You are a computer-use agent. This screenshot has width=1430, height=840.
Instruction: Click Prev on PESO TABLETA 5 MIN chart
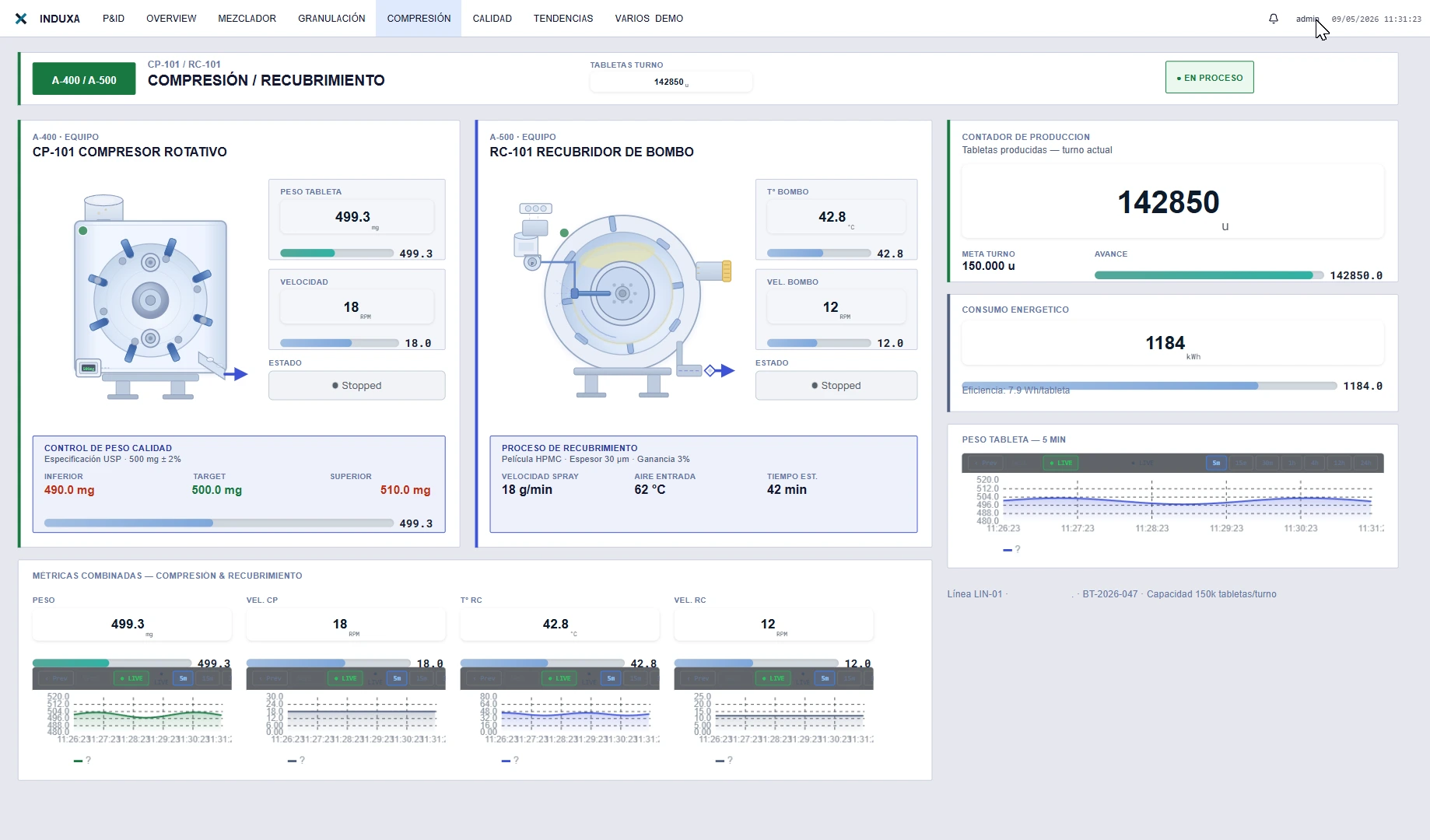[x=985, y=463]
